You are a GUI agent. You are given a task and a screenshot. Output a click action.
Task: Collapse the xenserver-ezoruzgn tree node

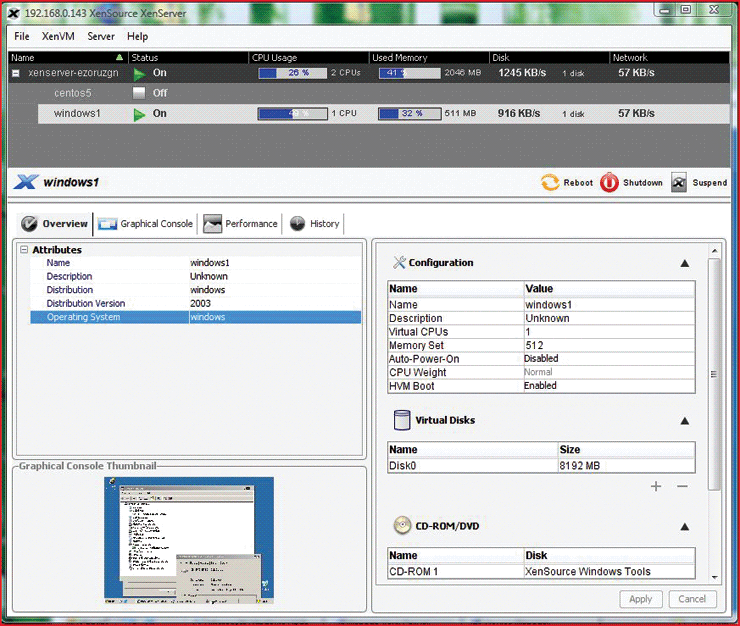point(16,73)
